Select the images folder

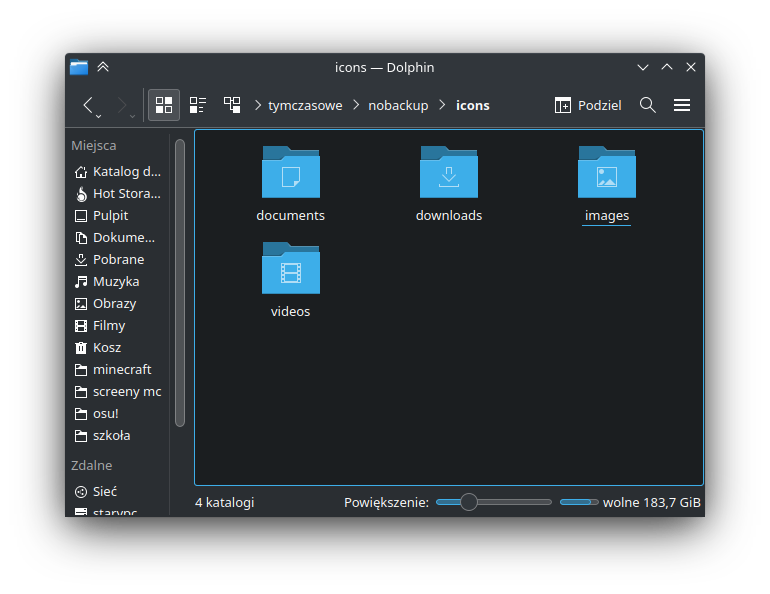click(607, 182)
